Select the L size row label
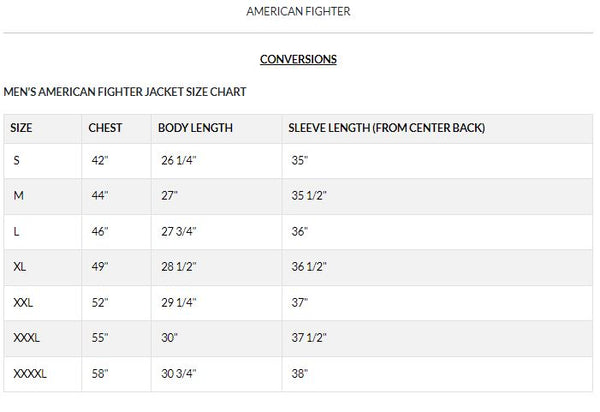The image size is (600, 412). (17, 231)
